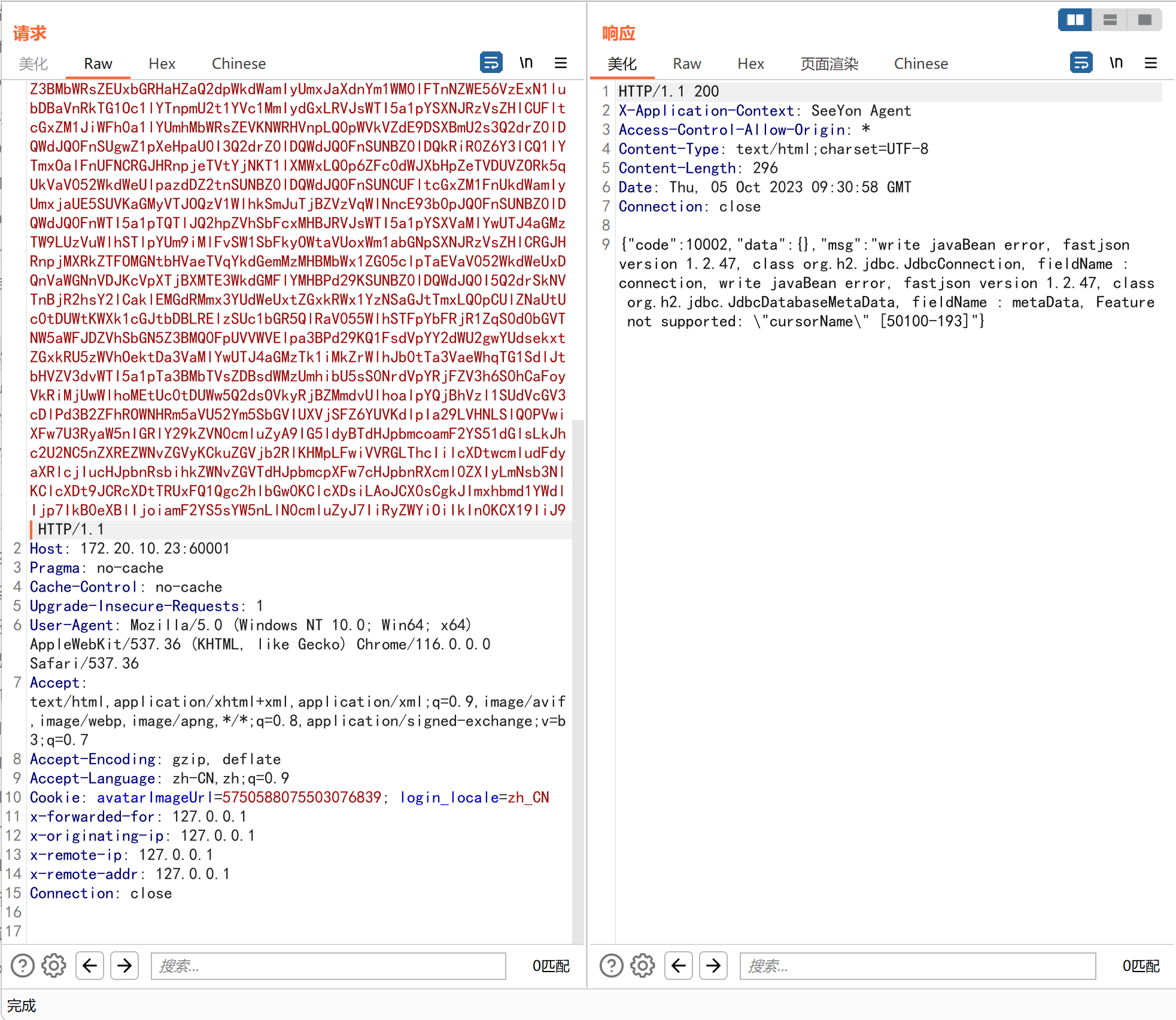Switch to single combined panel layout
The width and height of the screenshot is (1176, 1020).
(x=1144, y=20)
